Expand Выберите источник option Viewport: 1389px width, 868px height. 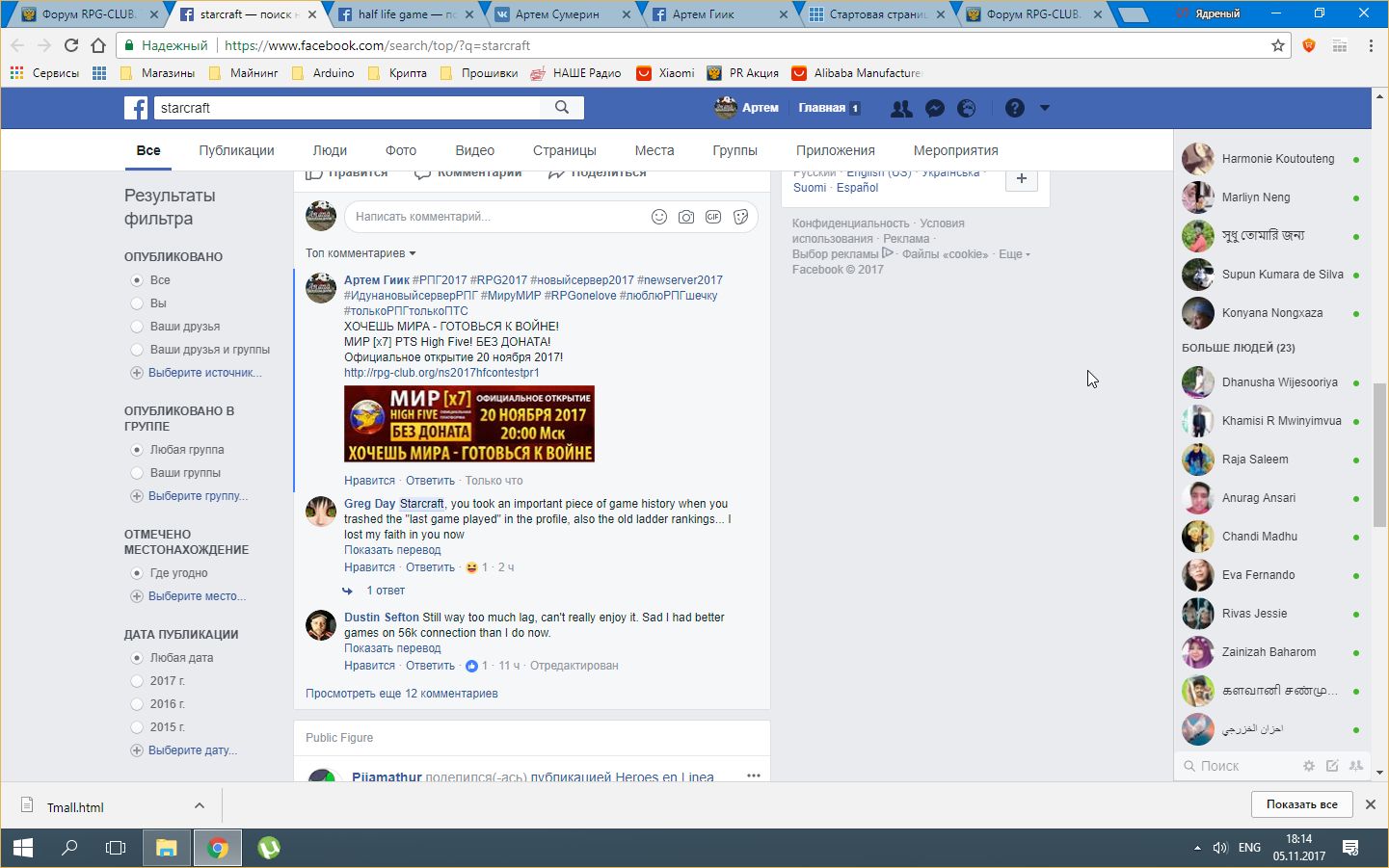point(196,373)
